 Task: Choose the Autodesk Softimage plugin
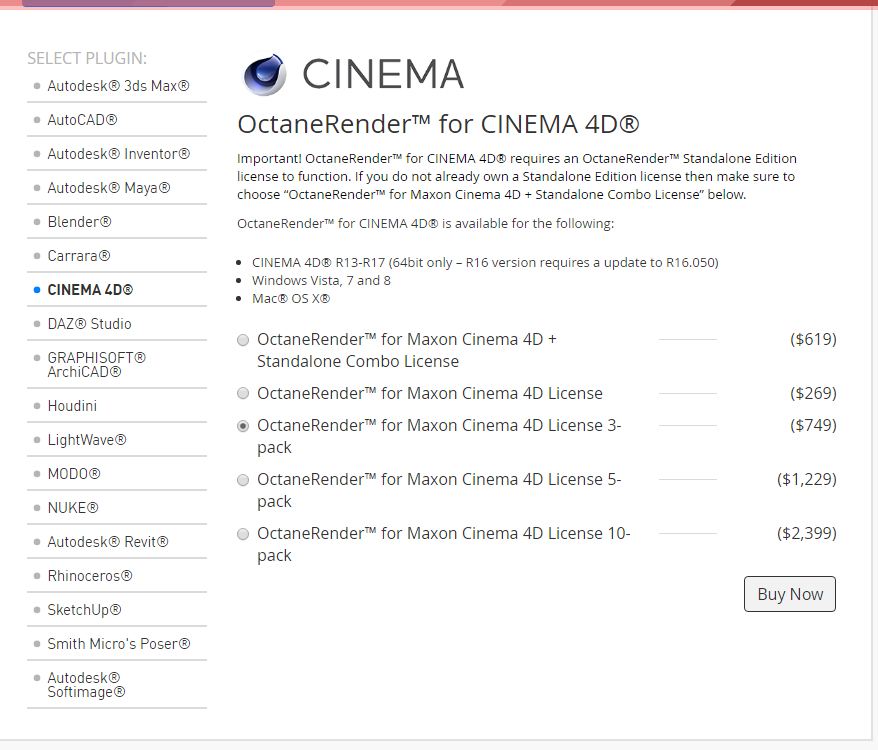point(86,684)
